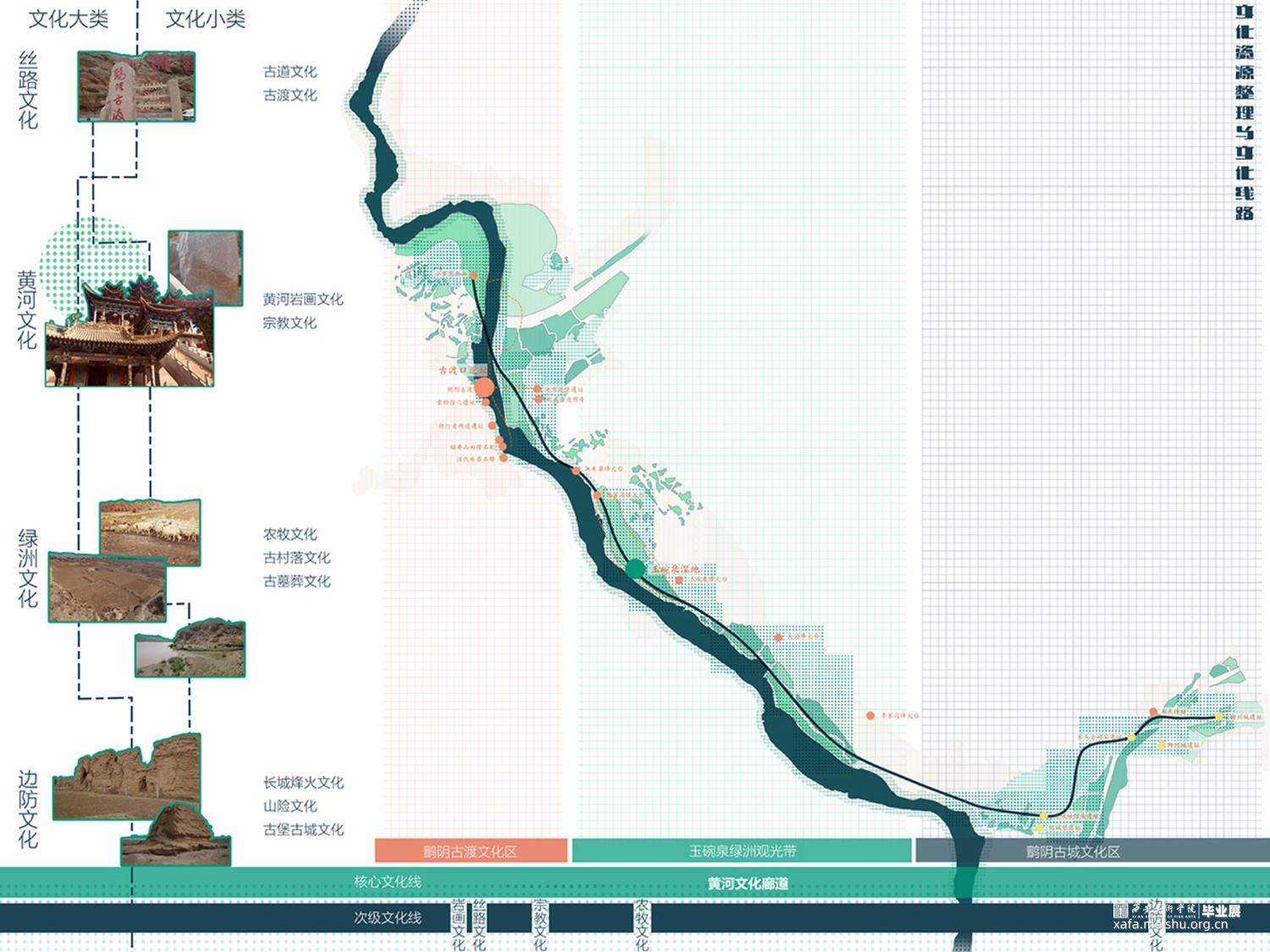The width and height of the screenshot is (1270, 952).
Task: Click the 黄河文化廊道 label
Action: [748, 883]
